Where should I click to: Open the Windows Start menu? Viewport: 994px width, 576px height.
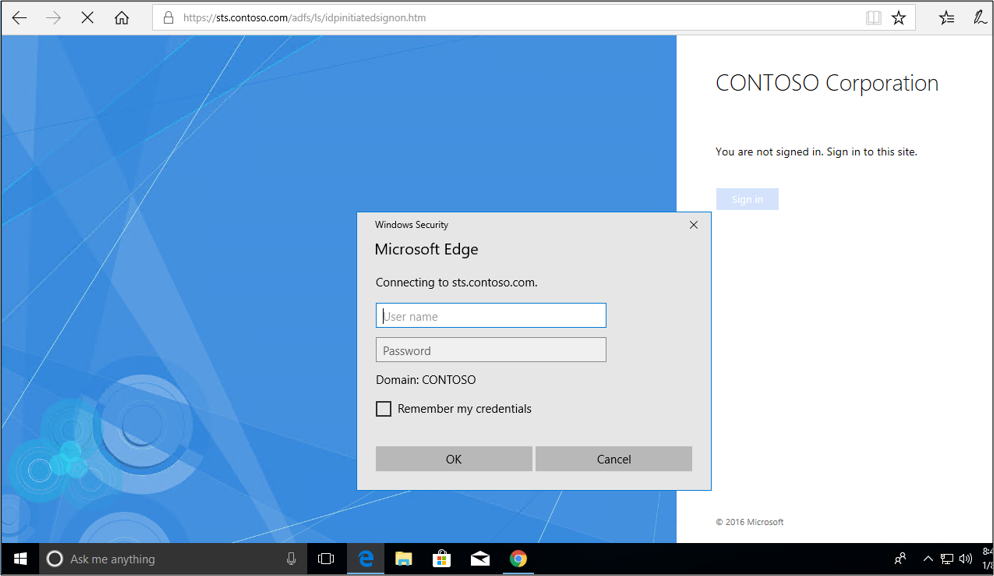point(20,559)
